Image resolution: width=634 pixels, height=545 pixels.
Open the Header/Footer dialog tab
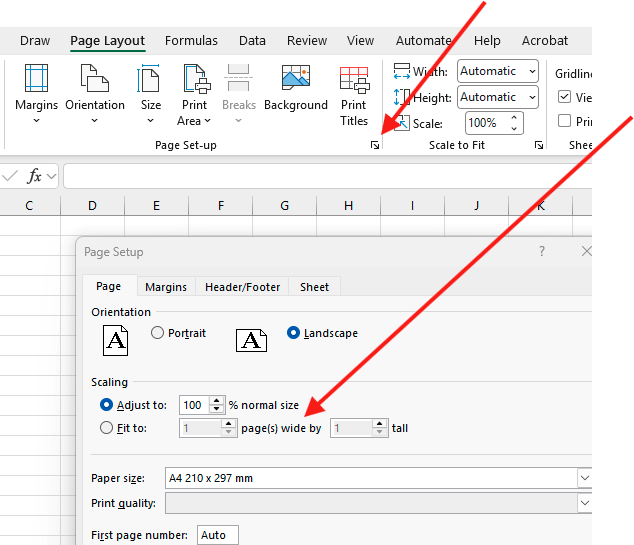(242, 287)
